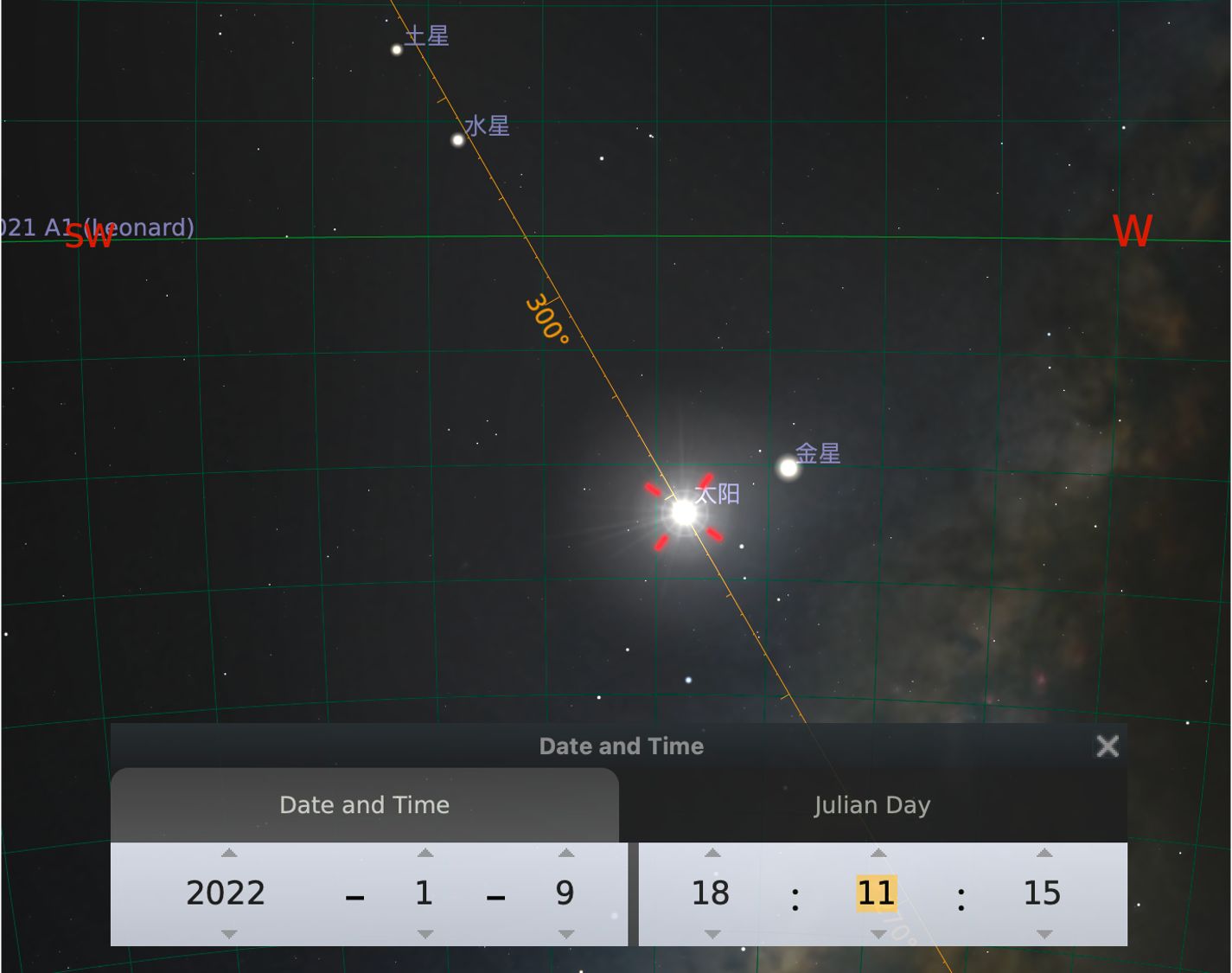
Task: Increase the year with the up arrow
Action: pyautogui.click(x=229, y=853)
